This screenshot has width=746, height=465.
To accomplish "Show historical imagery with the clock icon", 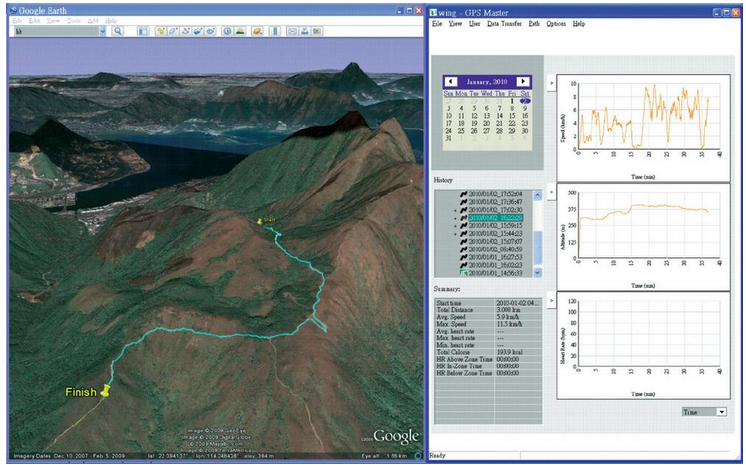I will point(227,31).
